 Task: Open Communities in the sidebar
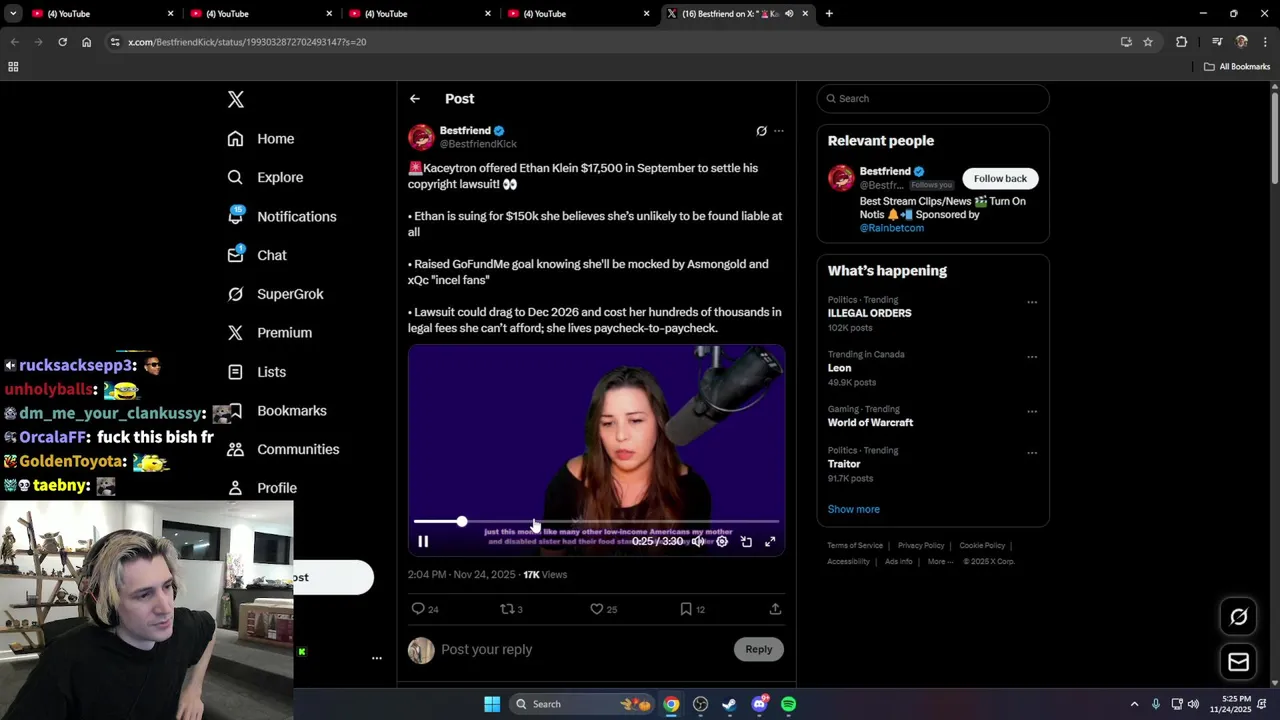tap(283, 449)
